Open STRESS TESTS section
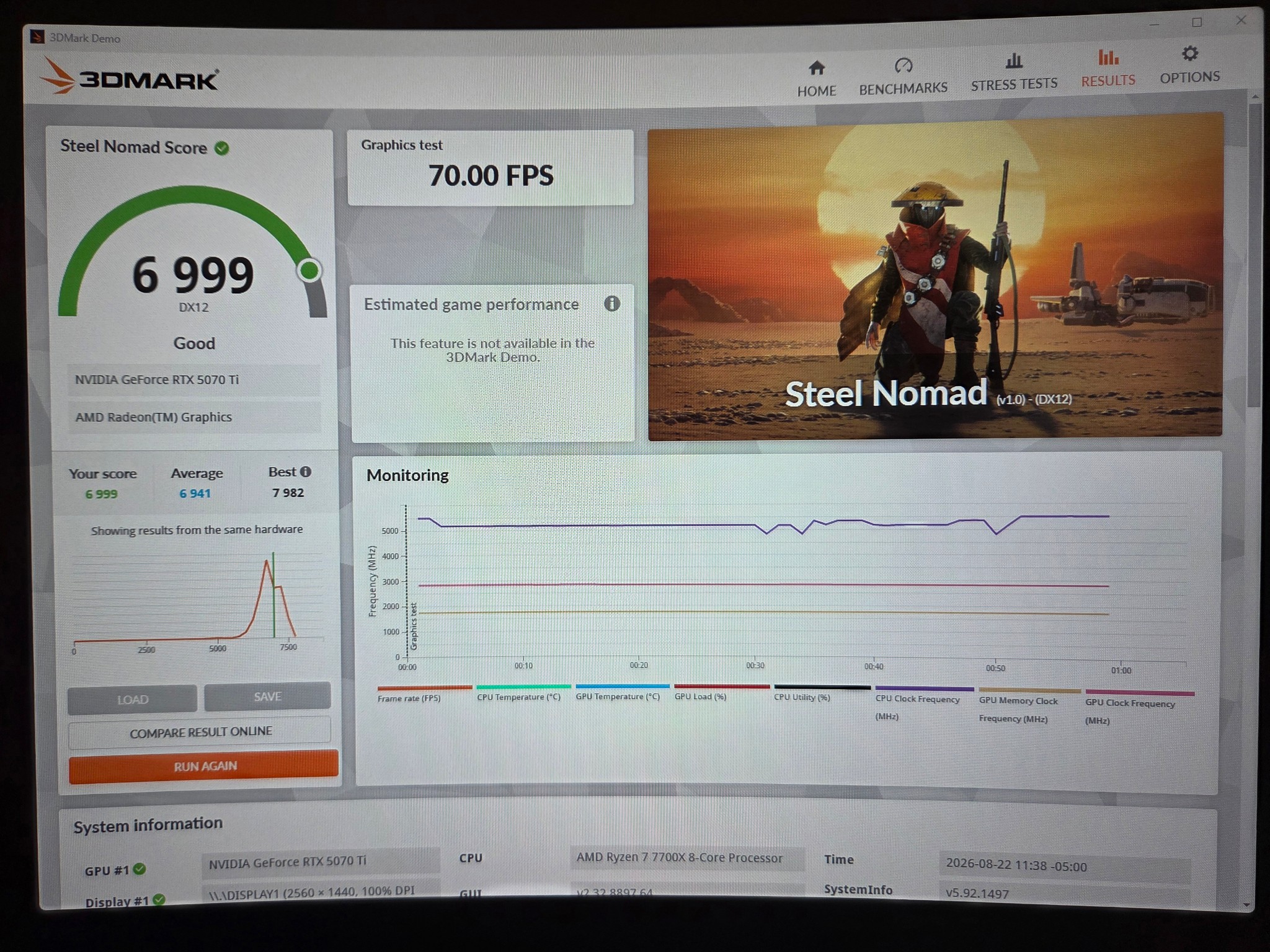 point(1014,73)
